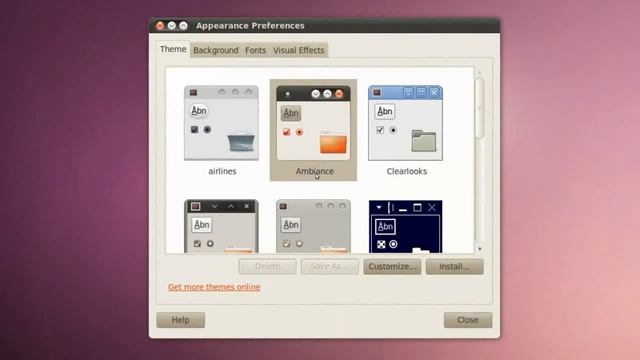Click the Abn sample in airlines preview

click(199, 111)
